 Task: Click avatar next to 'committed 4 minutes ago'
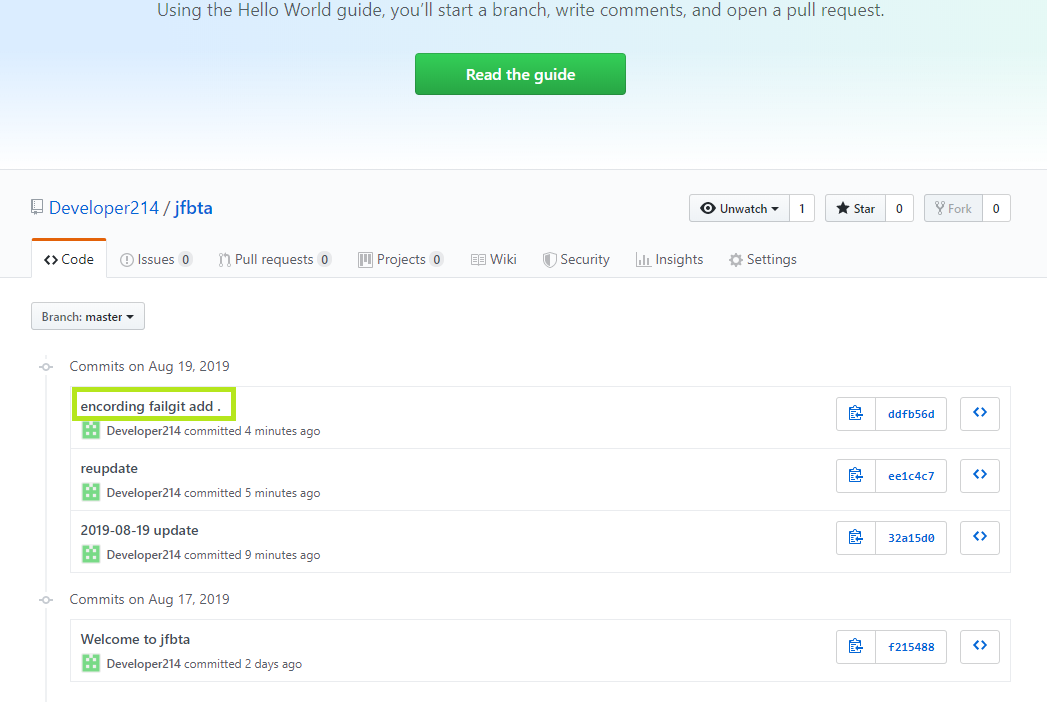[x=91, y=430]
